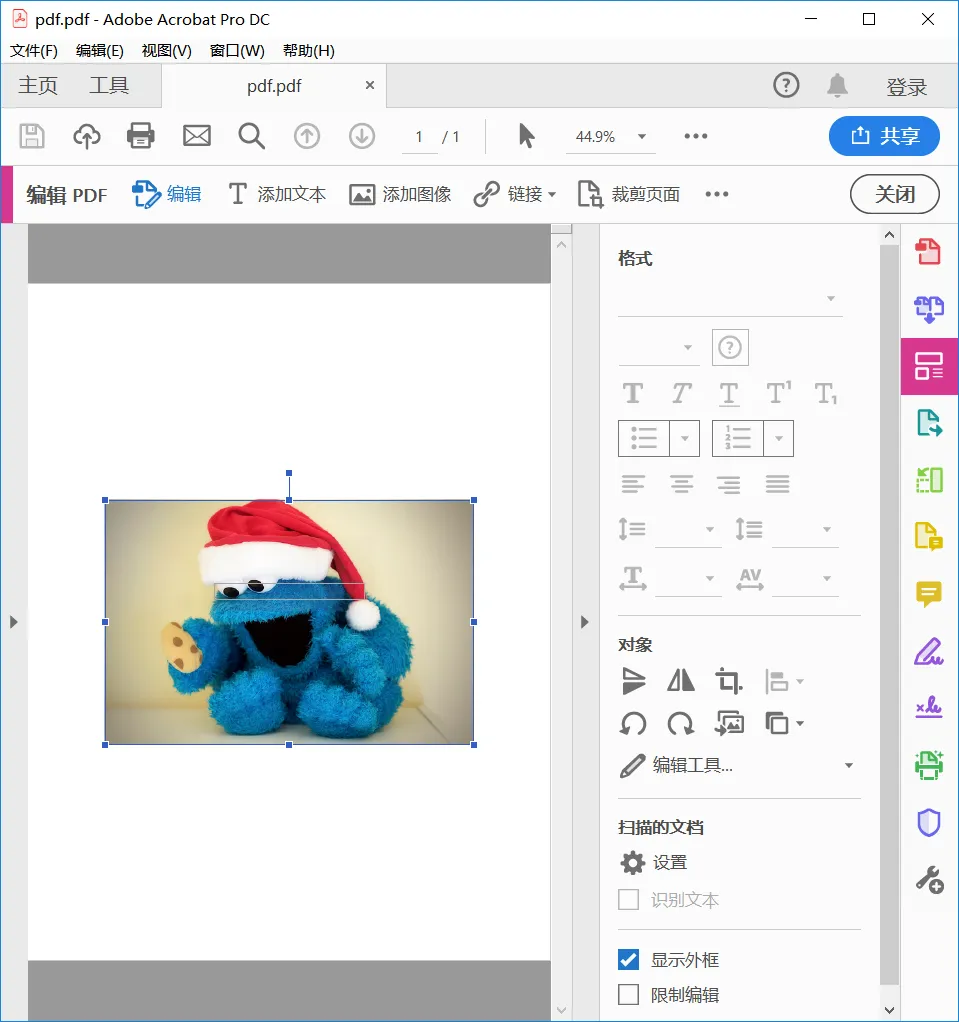Click the print icon in toolbar
Image resolution: width=959 pixels, height=1022 pixels.
tap(140, 136)
